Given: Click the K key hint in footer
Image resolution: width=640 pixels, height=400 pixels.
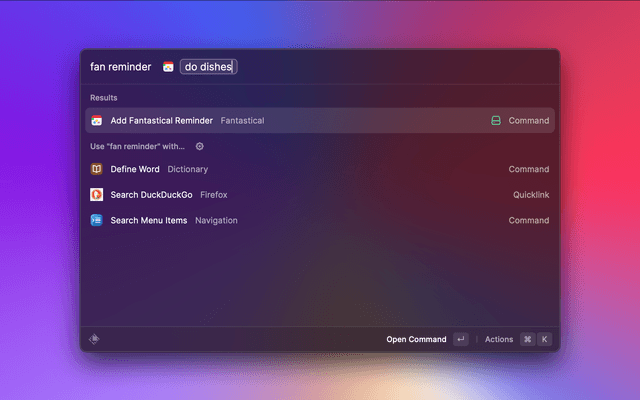Looking at the screenshot, I should [545, 339].
